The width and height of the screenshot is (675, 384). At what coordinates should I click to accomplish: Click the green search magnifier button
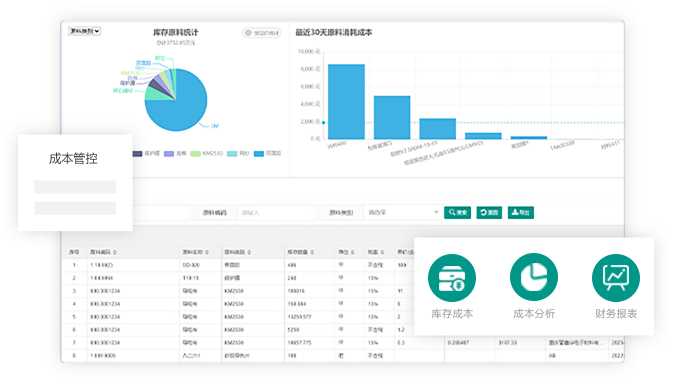(457, 212)
